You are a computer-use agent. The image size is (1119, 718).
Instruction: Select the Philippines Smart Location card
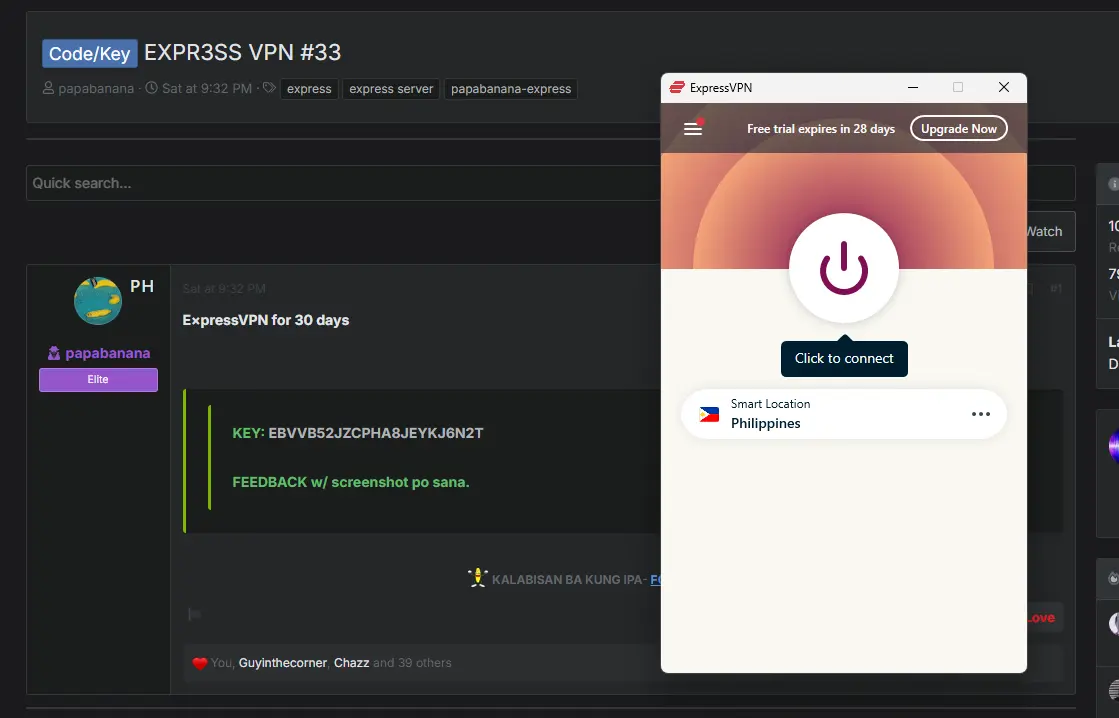(844, 414)
